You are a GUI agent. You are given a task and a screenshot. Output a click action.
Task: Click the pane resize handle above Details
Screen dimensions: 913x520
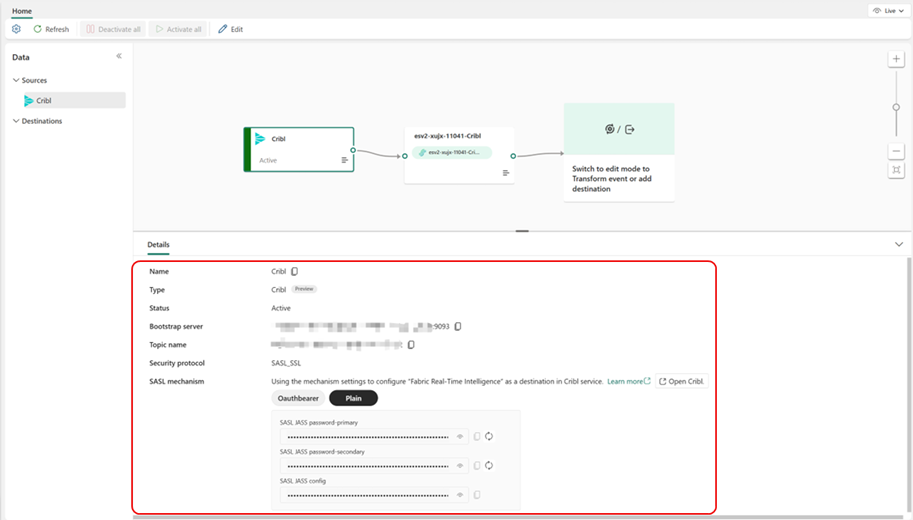522,231
